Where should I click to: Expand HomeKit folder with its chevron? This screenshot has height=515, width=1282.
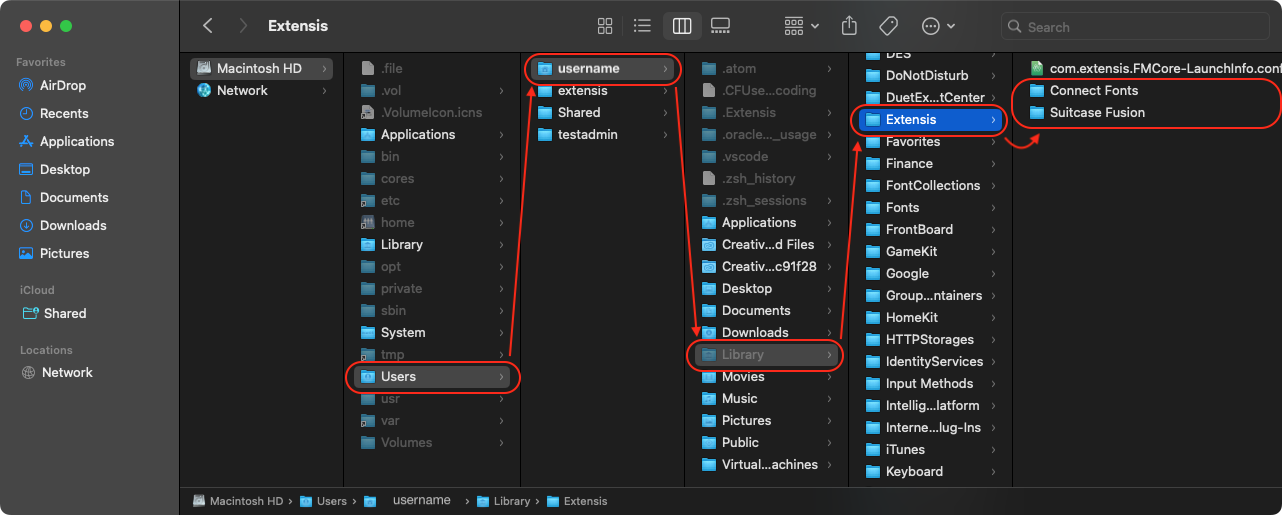pyautogui.click(x=993, y=317)
